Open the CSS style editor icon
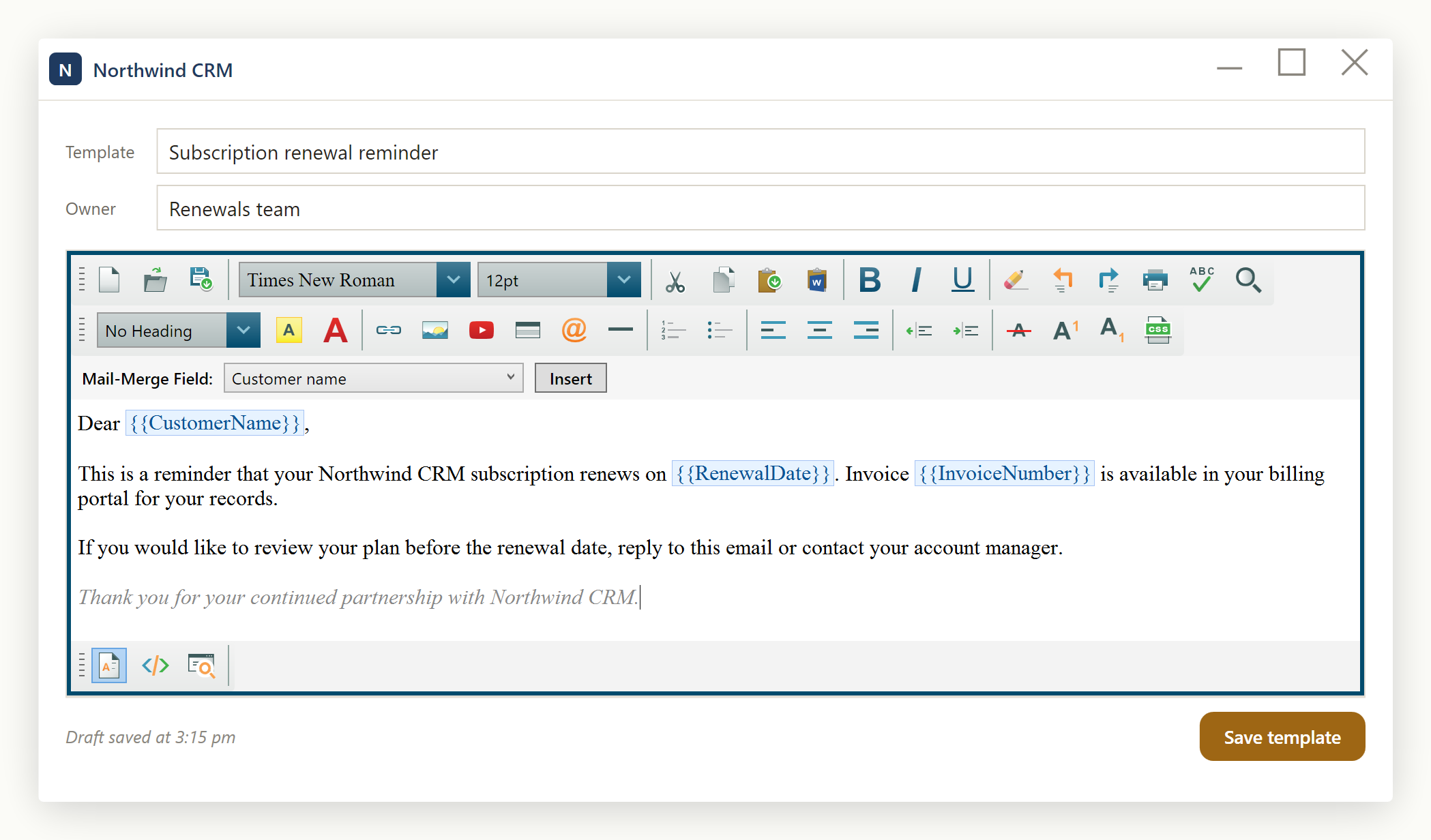The image size is (1431, 840). point(1157,331)
